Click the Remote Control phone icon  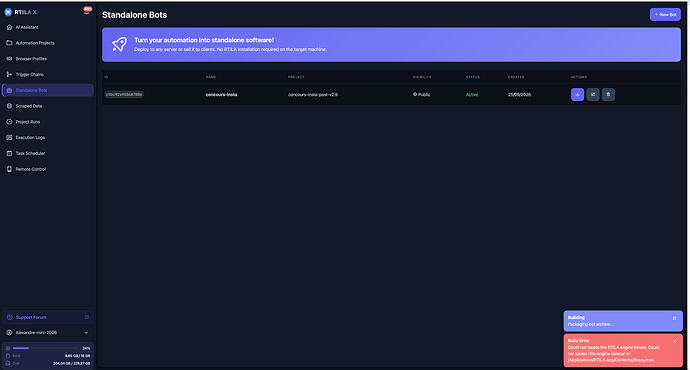[9, 169]
